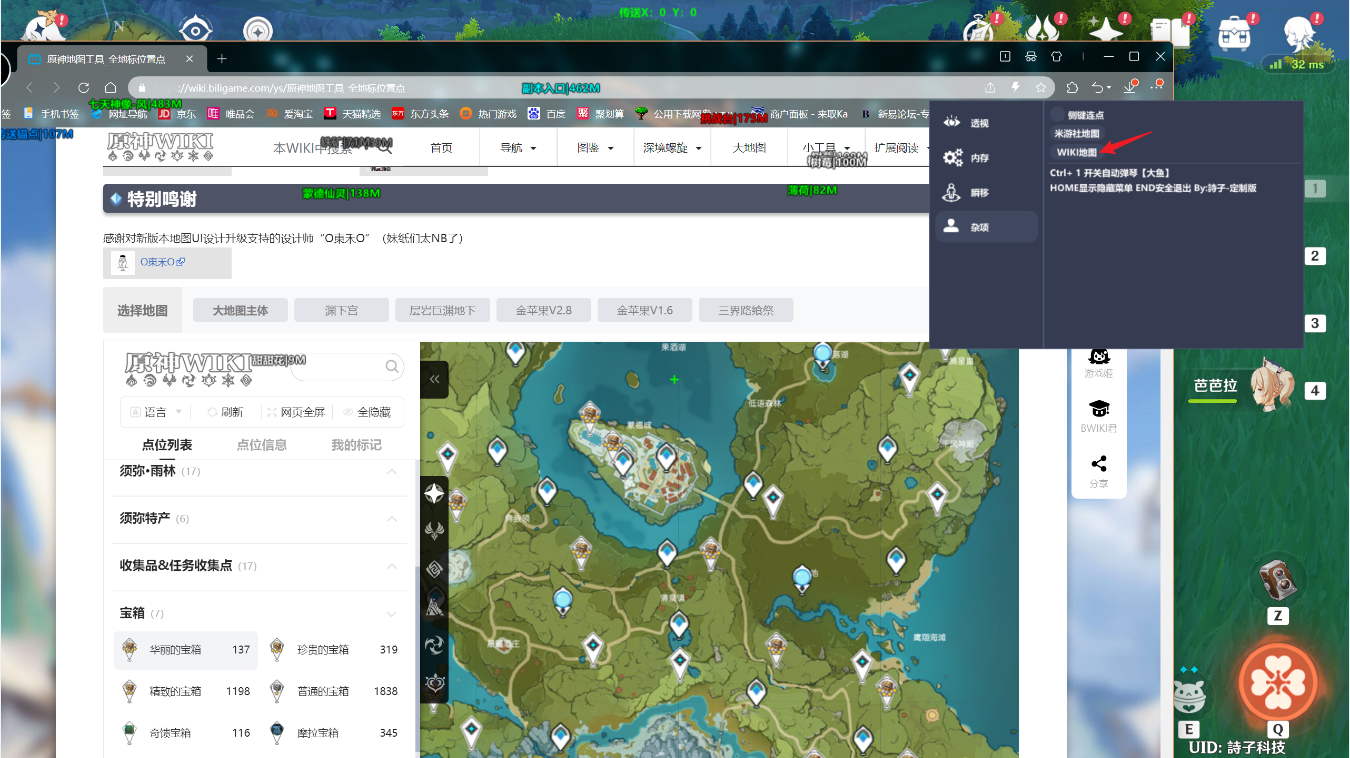The width and height of the screenshot is (1350, 758).
Task: Select the 金苹果V2.8 map button
Action: click(x=543, y=310)
